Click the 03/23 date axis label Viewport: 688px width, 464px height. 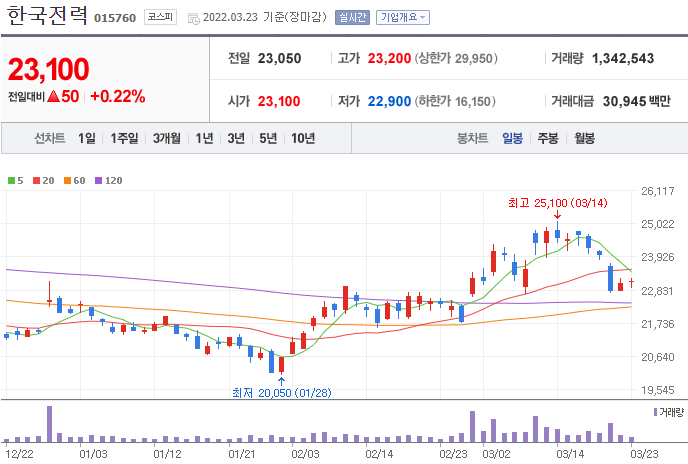tap(644, 454)
